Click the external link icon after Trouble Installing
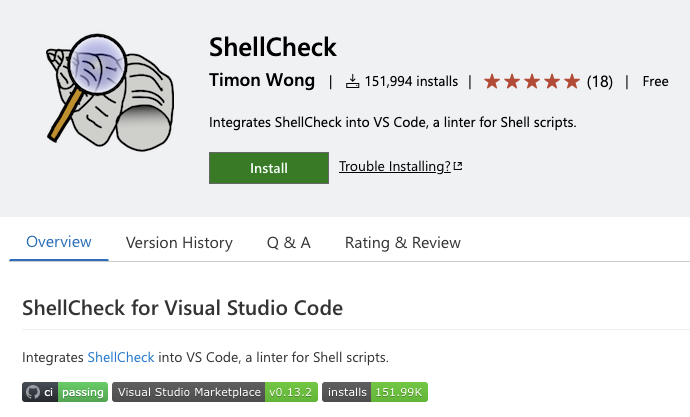Screen dimensions: 690x417 [458, 166]
